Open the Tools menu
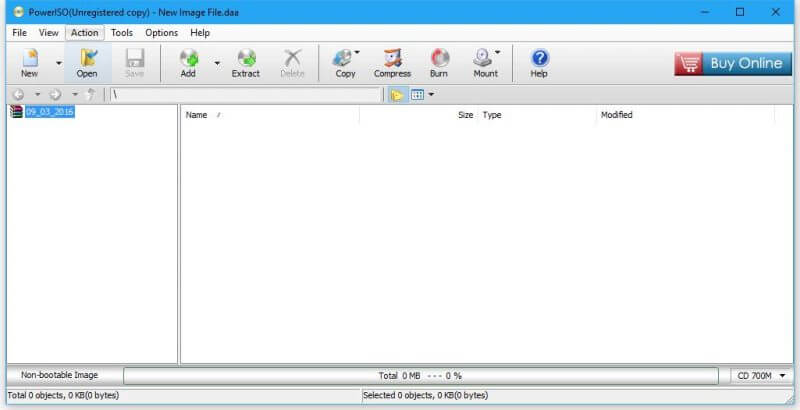The height and width of the screenshot is (410, 800). click(x=122, y=33)
